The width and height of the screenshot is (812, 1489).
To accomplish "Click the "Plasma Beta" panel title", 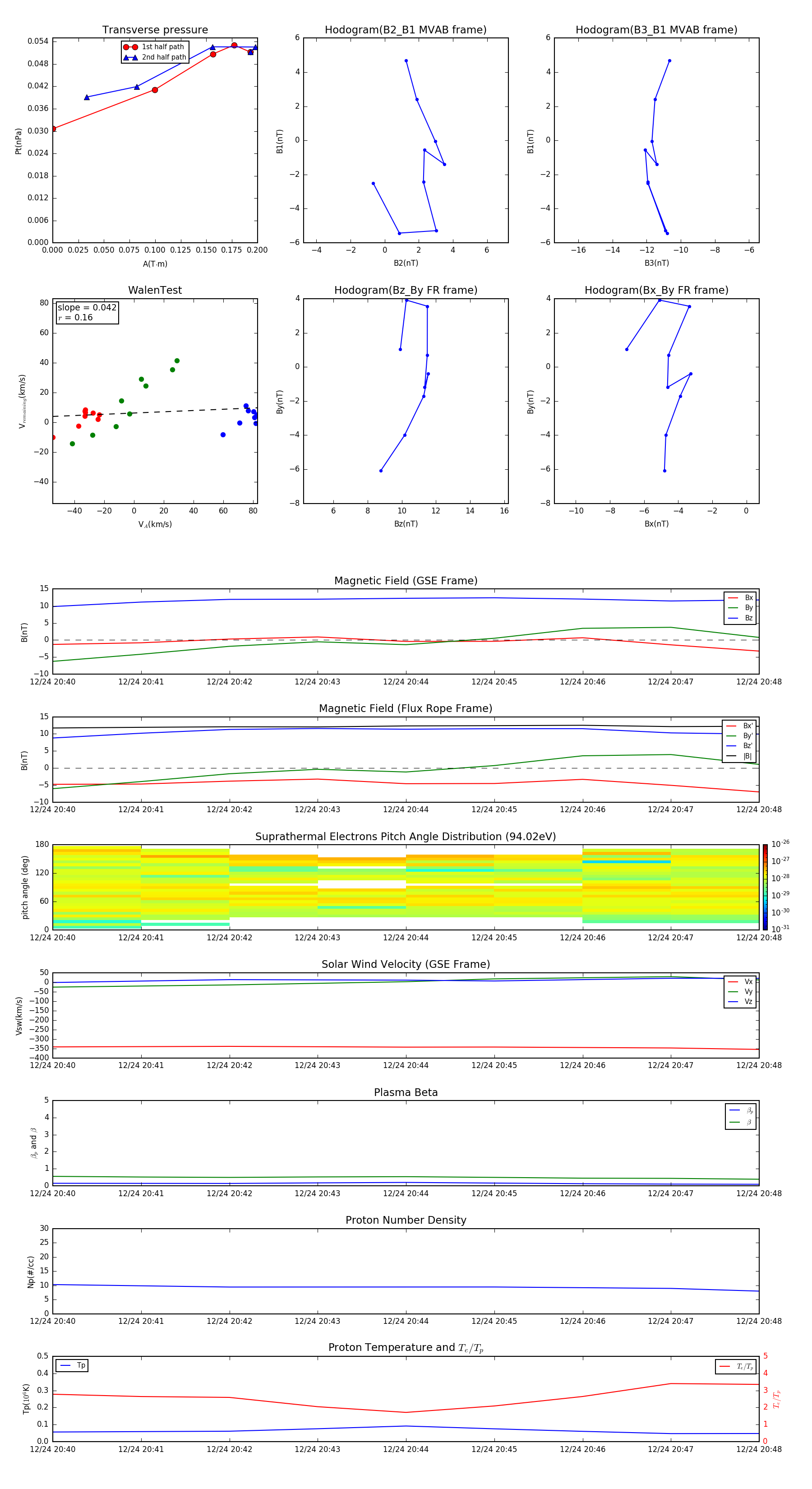I will (406, 1092).
